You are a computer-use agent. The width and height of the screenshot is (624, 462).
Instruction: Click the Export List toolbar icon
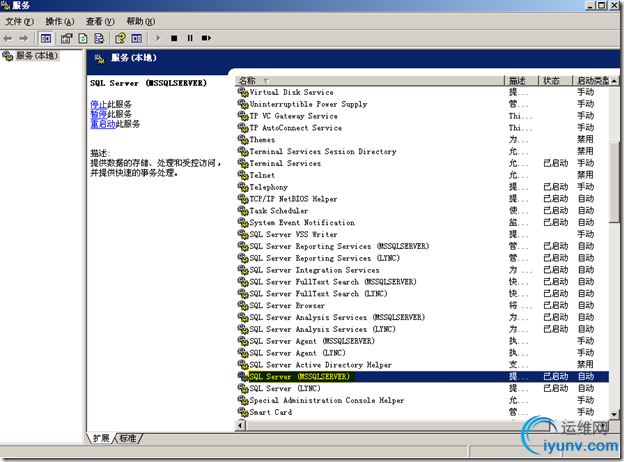99,39
